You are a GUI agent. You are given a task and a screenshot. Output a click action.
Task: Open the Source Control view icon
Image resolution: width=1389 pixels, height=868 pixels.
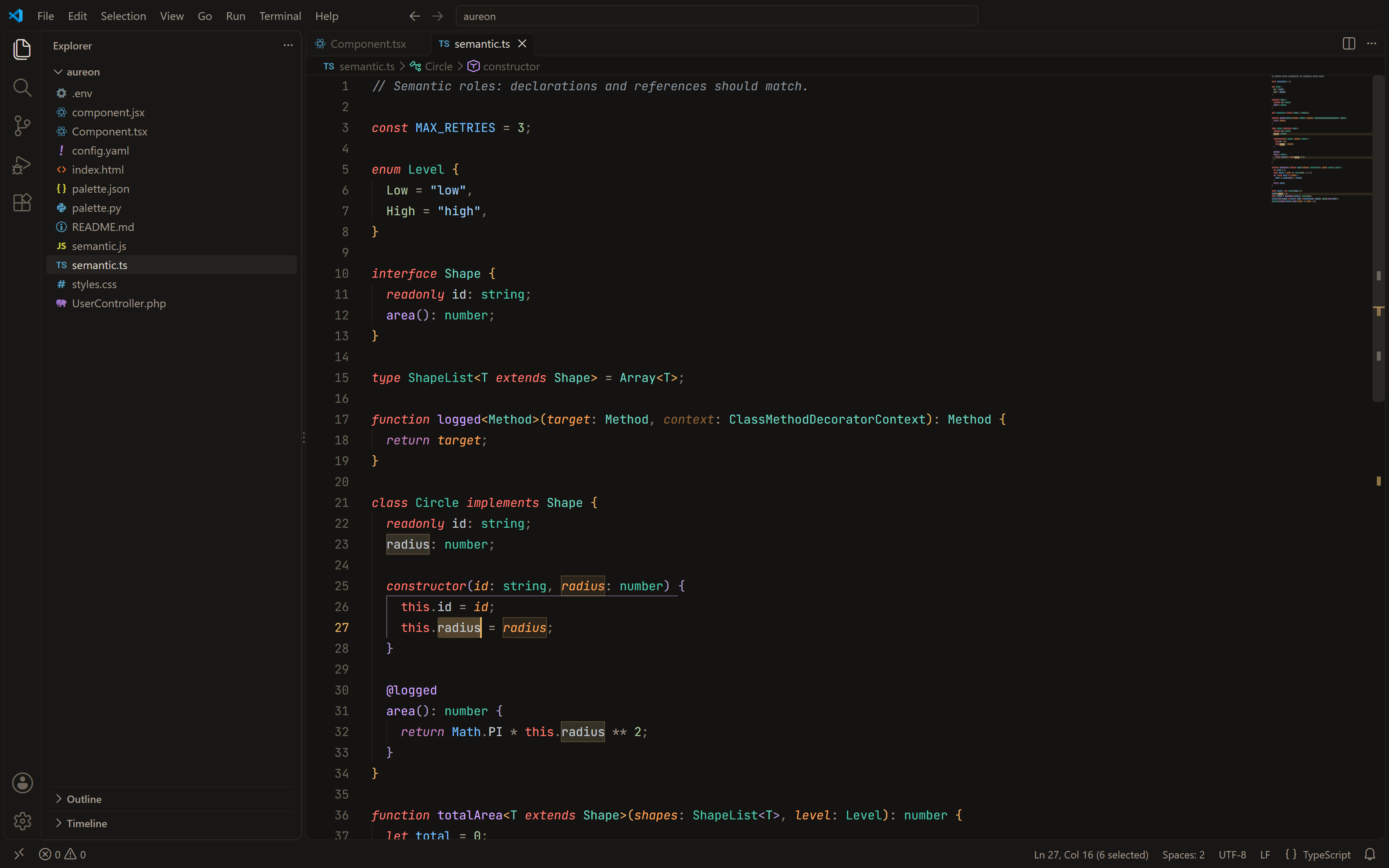(x=22, y=126)
